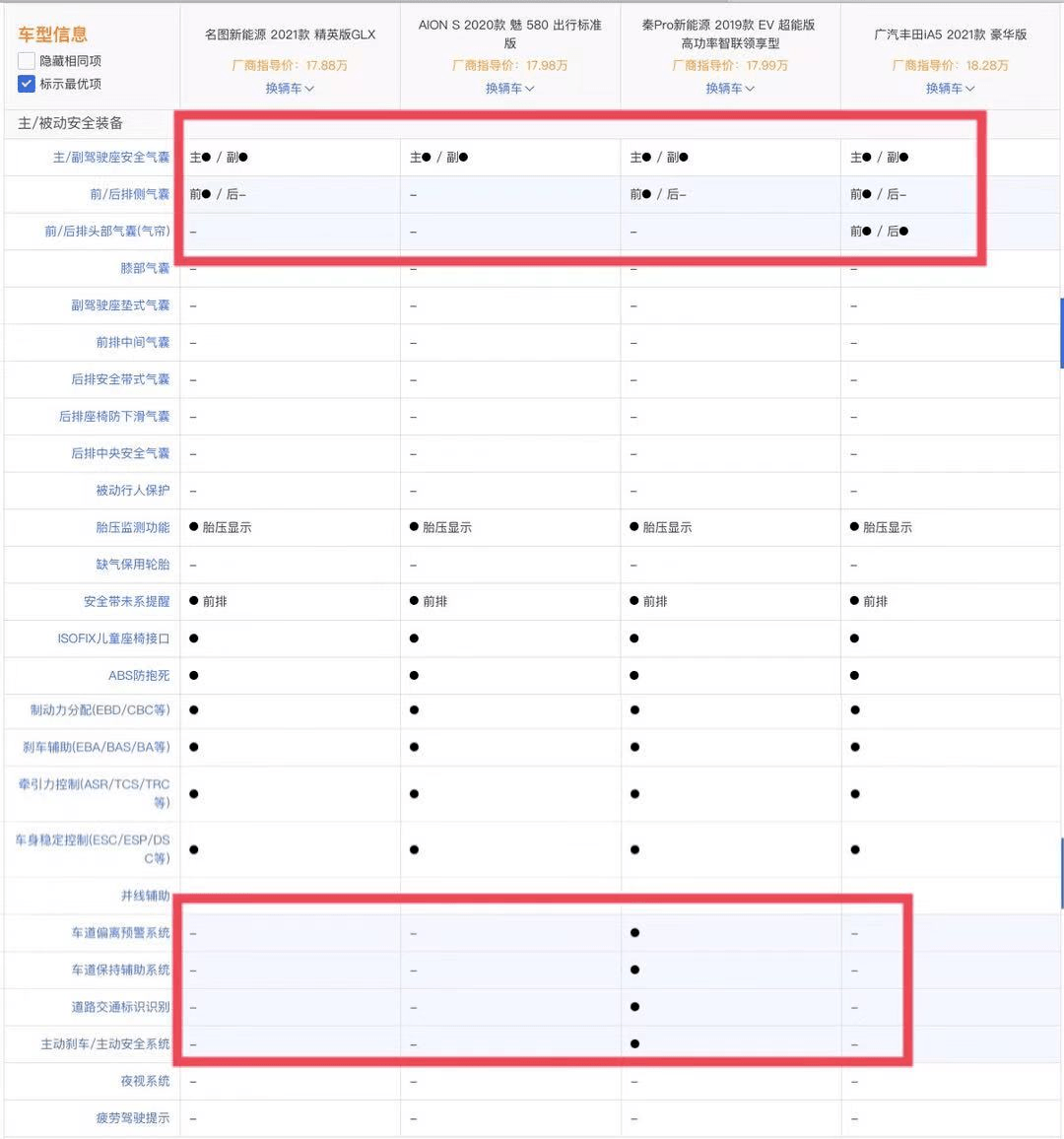
Task: Open the 秦Pro新能源 2019款 EV 超能版 title
Action: point(729,34)
